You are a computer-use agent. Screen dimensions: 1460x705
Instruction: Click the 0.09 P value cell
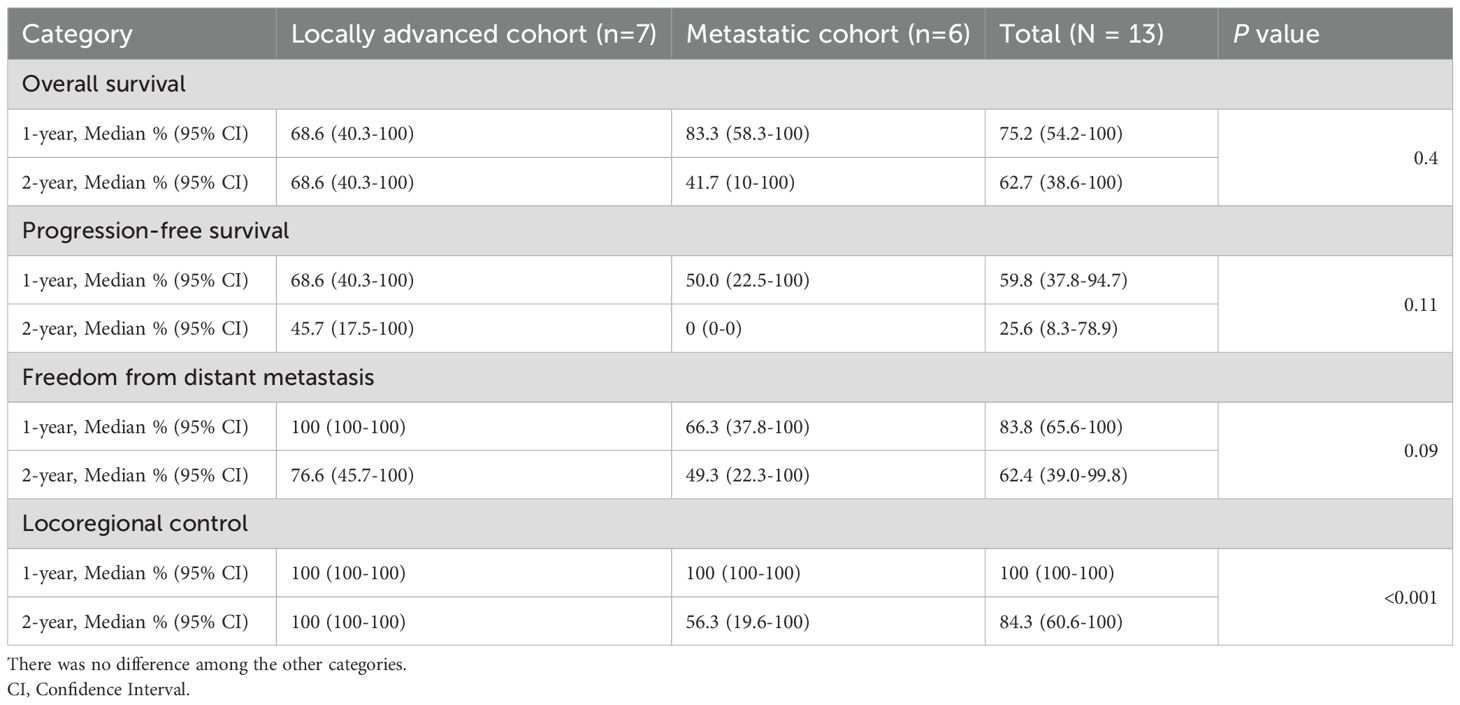pos(1420,451)
